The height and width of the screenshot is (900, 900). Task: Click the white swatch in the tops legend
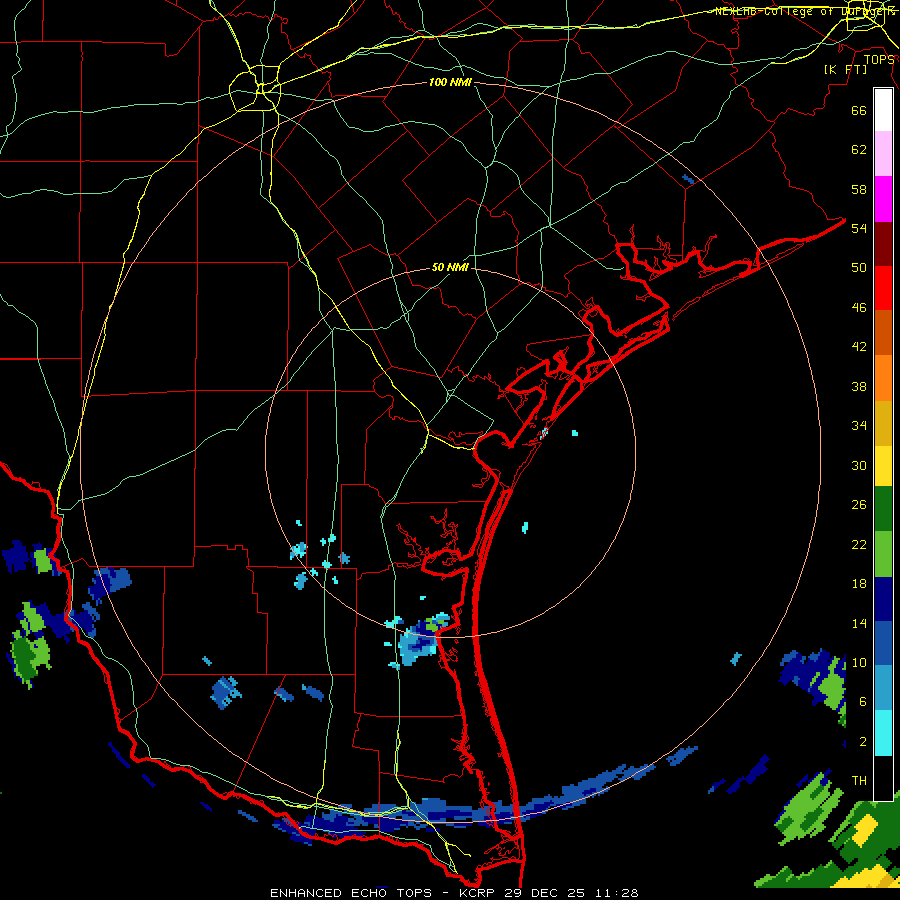click(883, 110)
